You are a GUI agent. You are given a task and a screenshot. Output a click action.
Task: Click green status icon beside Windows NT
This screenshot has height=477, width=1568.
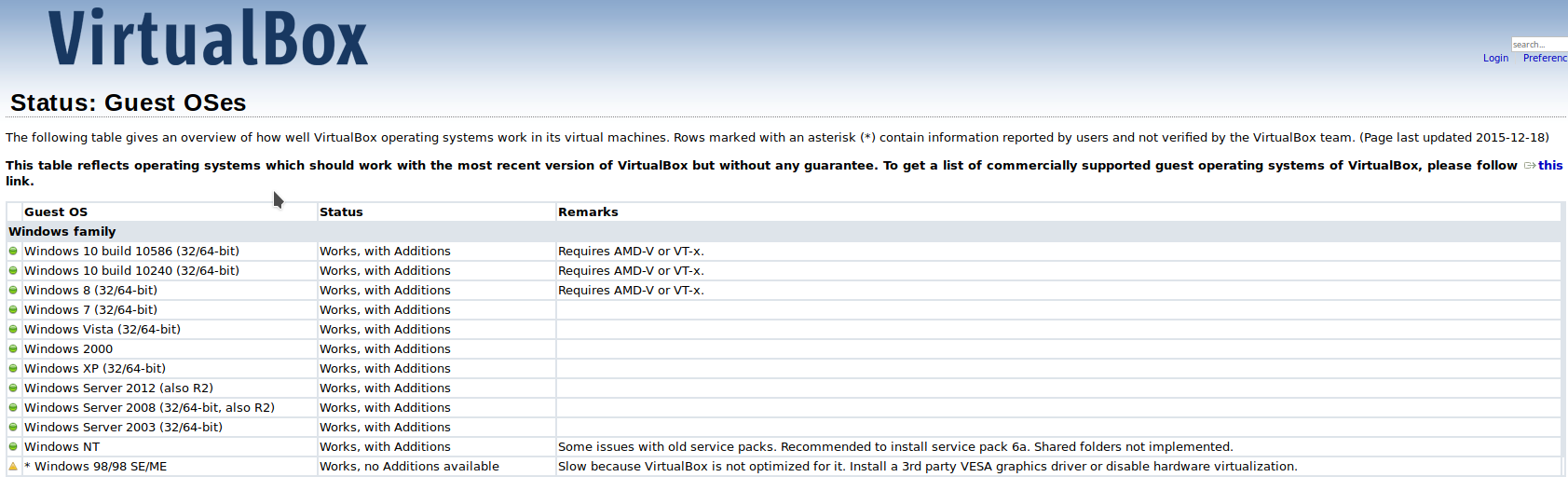point(13,446)
